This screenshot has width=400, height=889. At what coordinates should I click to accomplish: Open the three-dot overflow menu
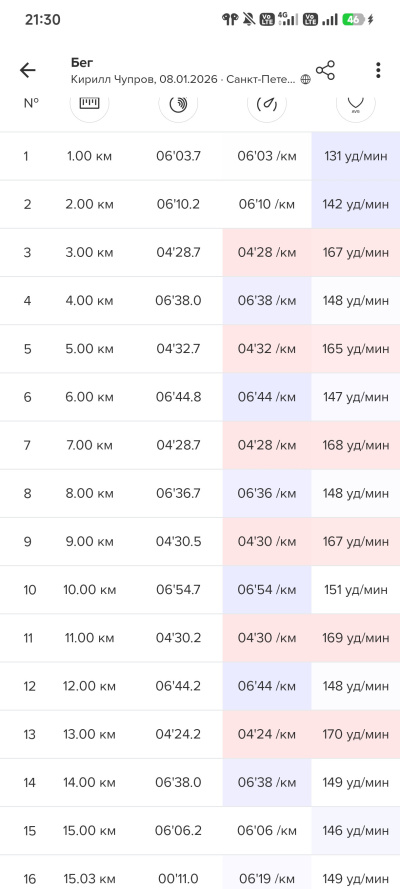pos(378,70)
